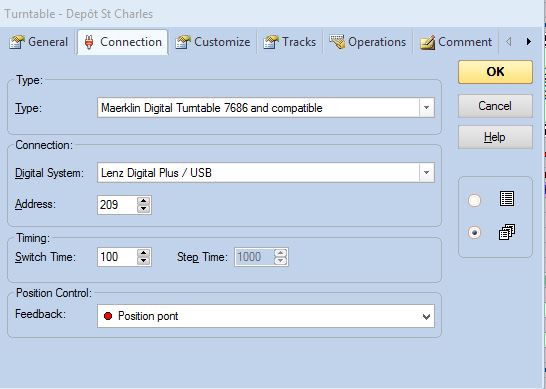
Task: Click the Lenz Digital Plus / USB text
Action: tap(156, 173)
